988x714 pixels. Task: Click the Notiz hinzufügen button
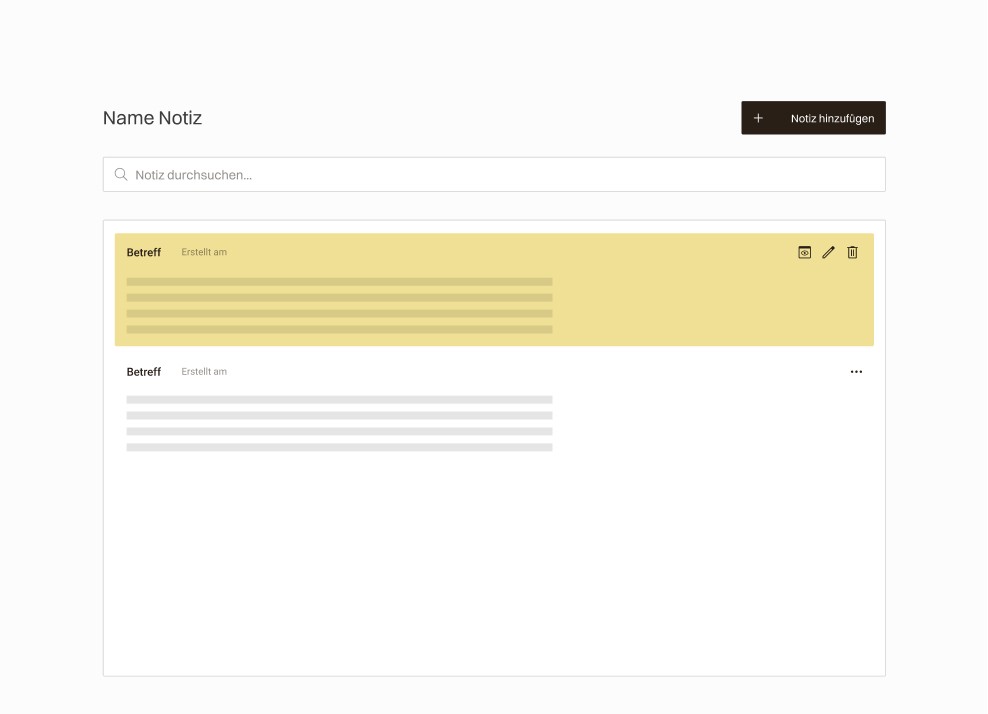(813, 118)
